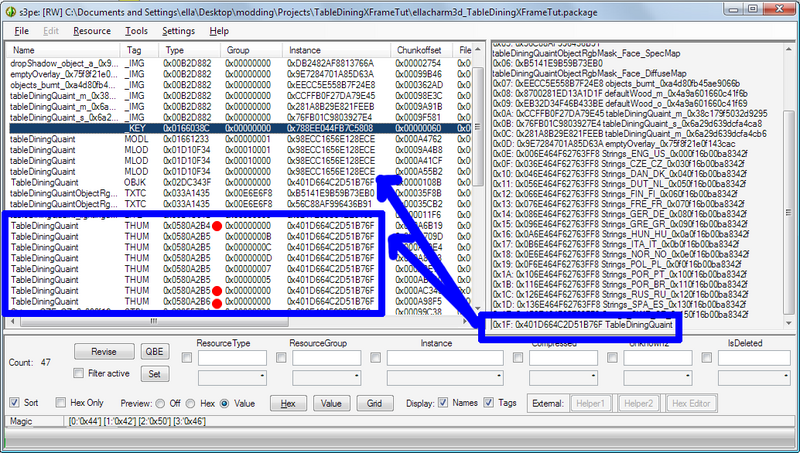Open the dropdown under ResourceType field
The image size is (800, 453).
click(232, 378)
